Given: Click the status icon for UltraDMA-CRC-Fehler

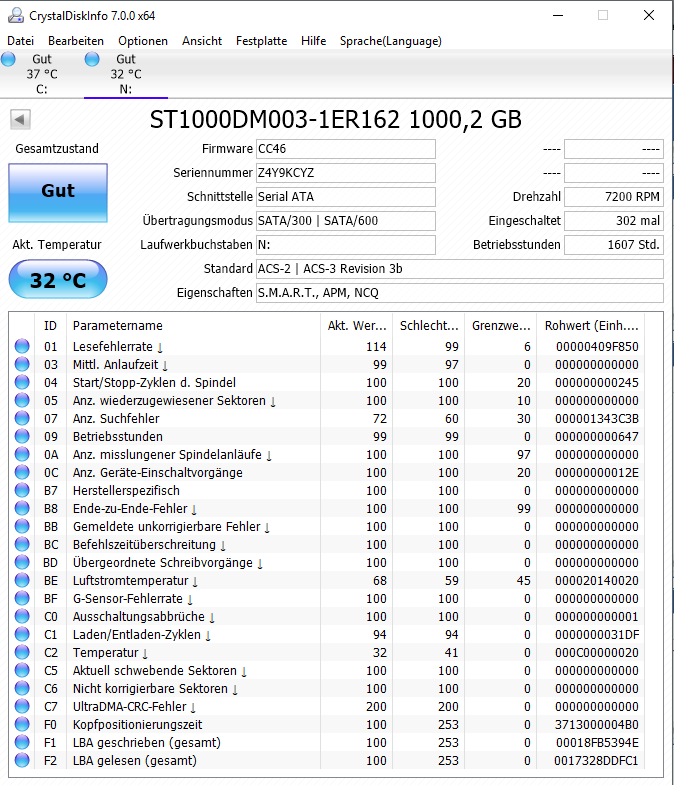Looking at the screenshot, I should point(22,707).
